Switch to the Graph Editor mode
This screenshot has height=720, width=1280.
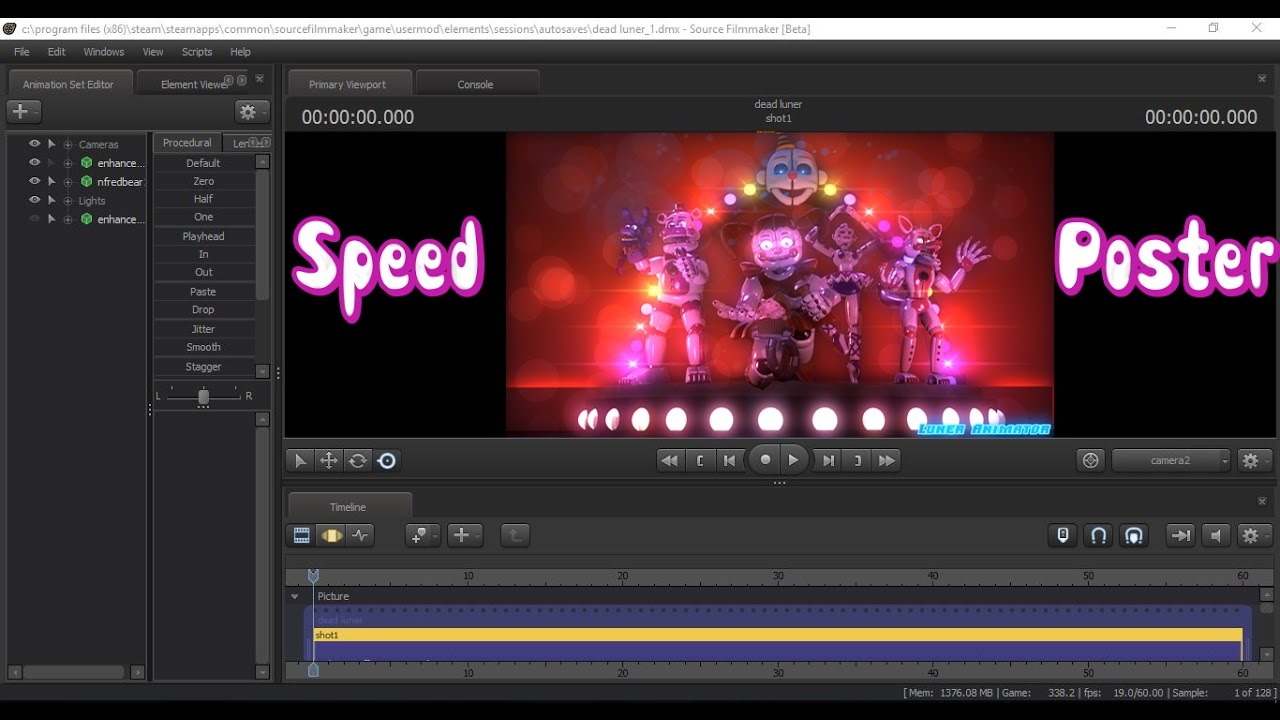360,536
